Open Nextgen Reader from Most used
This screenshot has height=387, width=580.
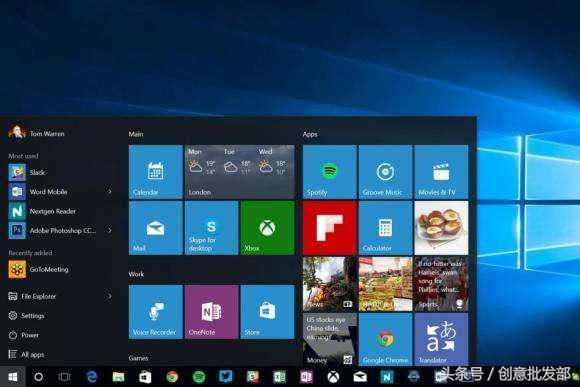coord(59,211)
